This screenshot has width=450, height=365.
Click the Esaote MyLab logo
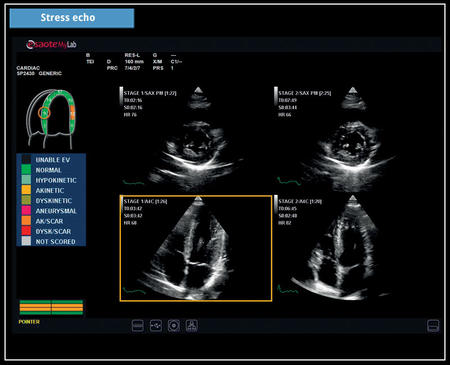click(51, 44)
